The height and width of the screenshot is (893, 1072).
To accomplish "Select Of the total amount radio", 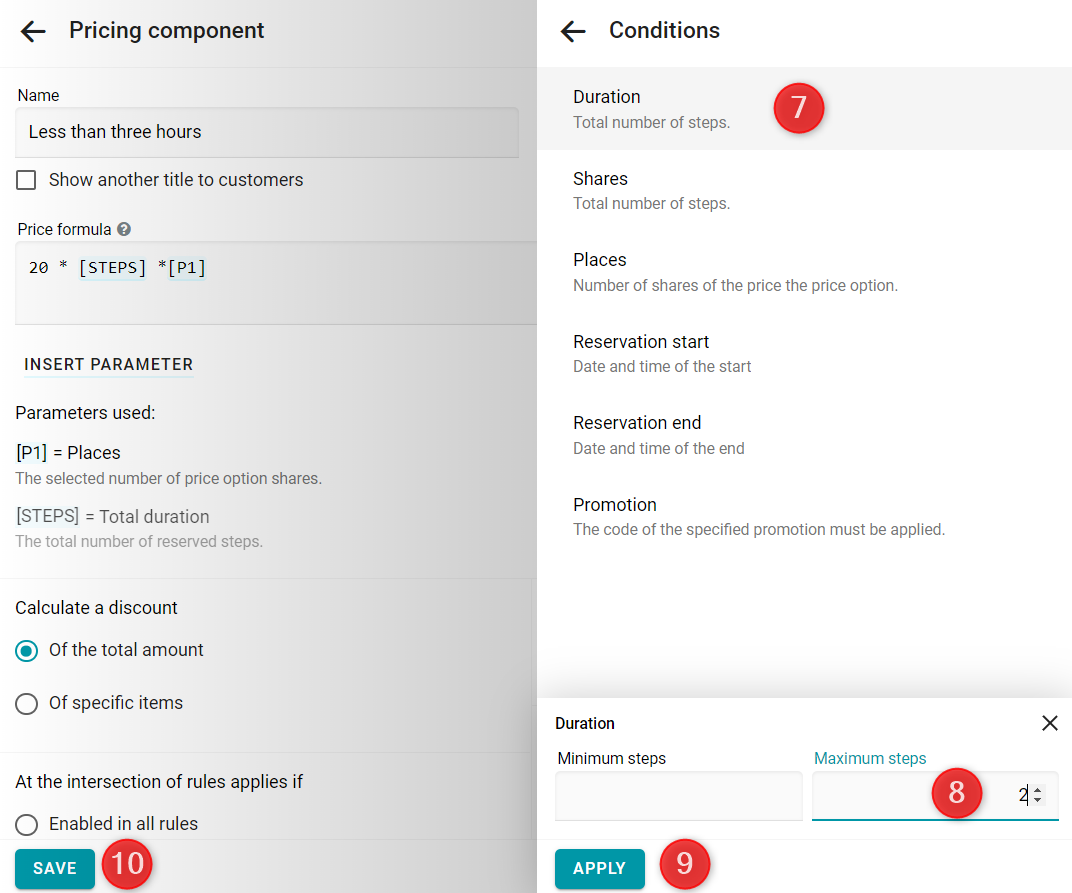I will pyautogui.click(x=27, y=650).
